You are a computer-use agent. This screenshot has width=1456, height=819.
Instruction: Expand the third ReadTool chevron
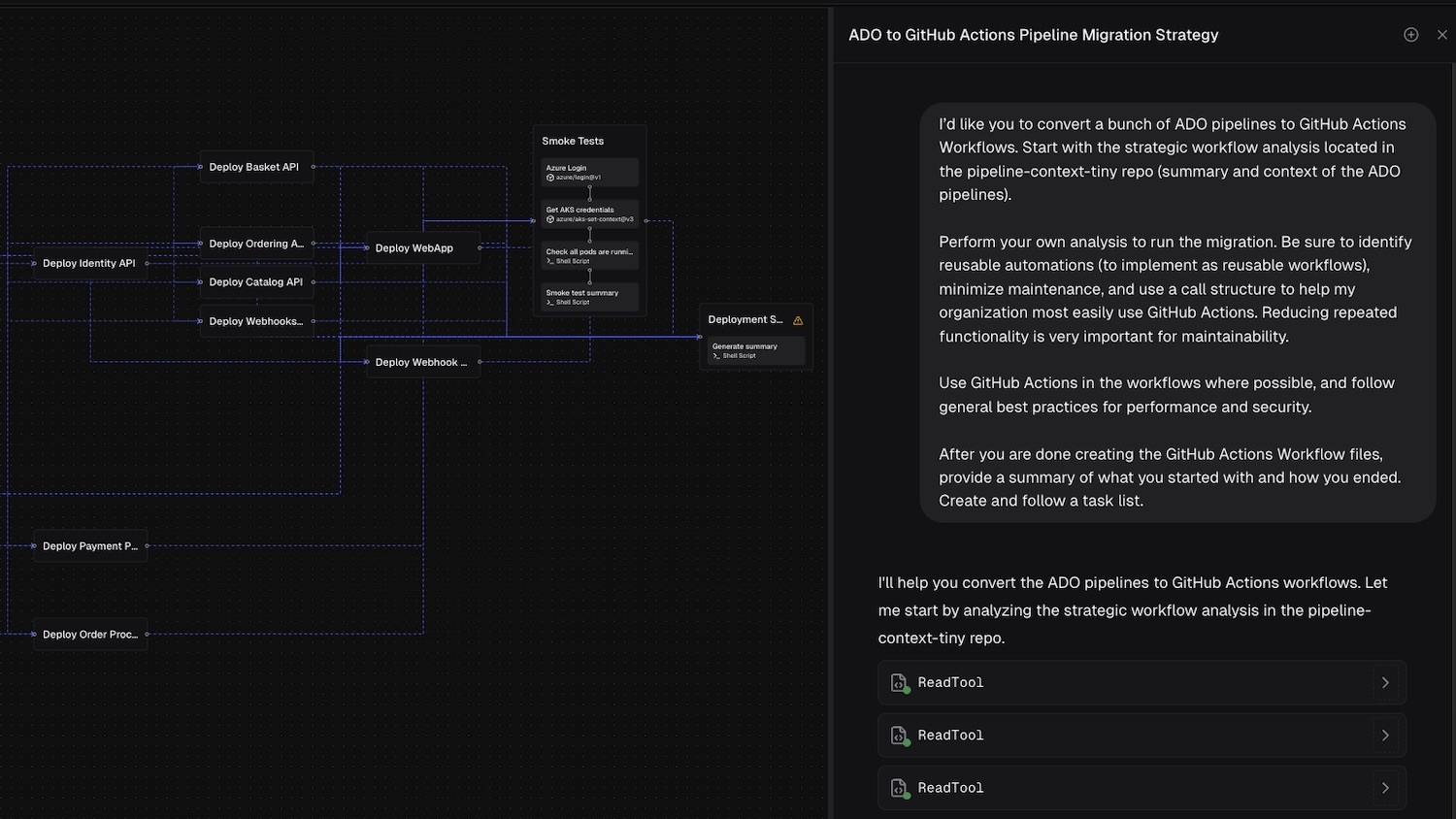(1385, 788)
